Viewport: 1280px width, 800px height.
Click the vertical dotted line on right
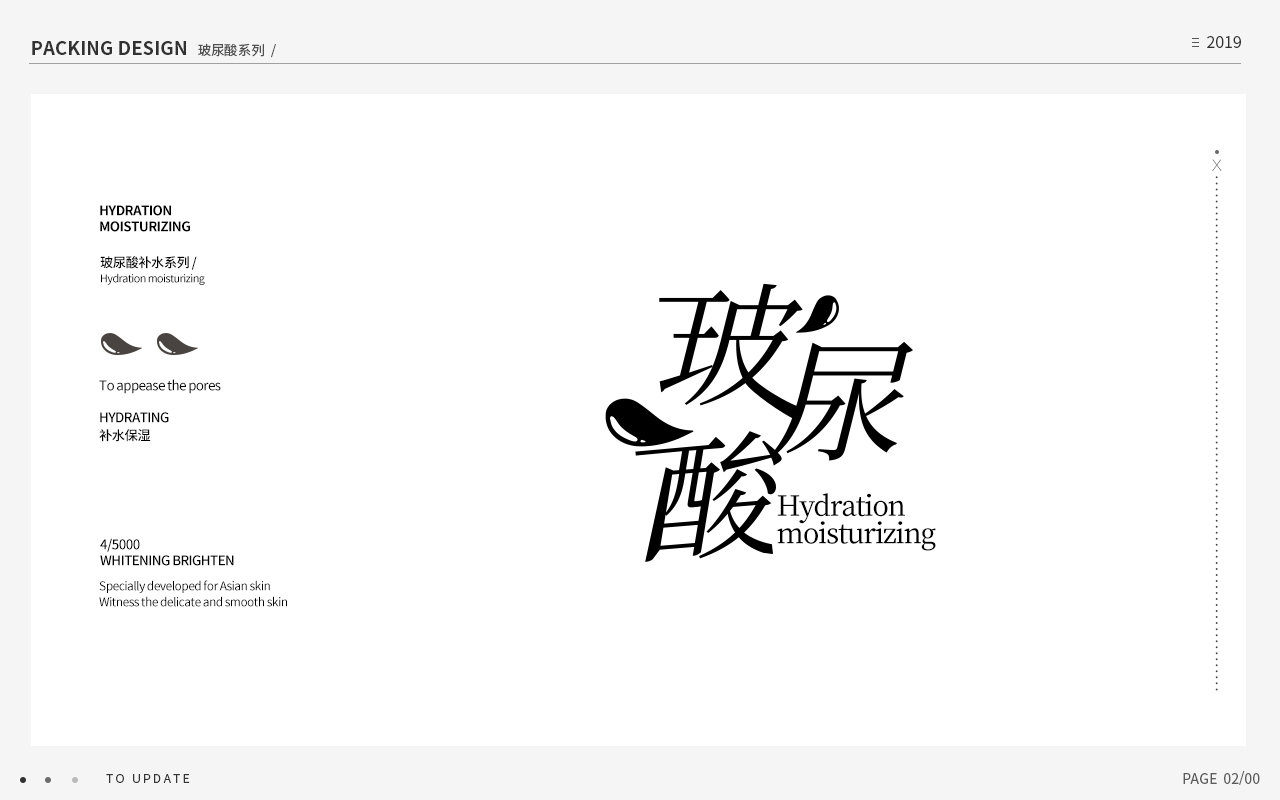(x=1217, y=434)
